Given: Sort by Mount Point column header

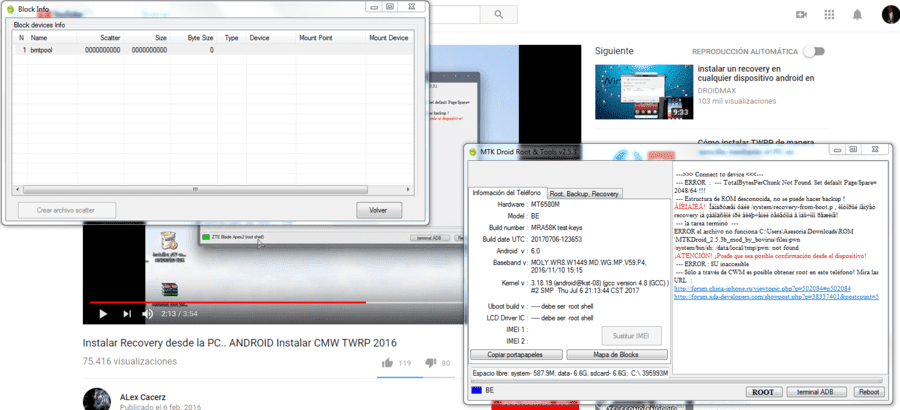Looking at the screenshot, I should click(316, 38).
